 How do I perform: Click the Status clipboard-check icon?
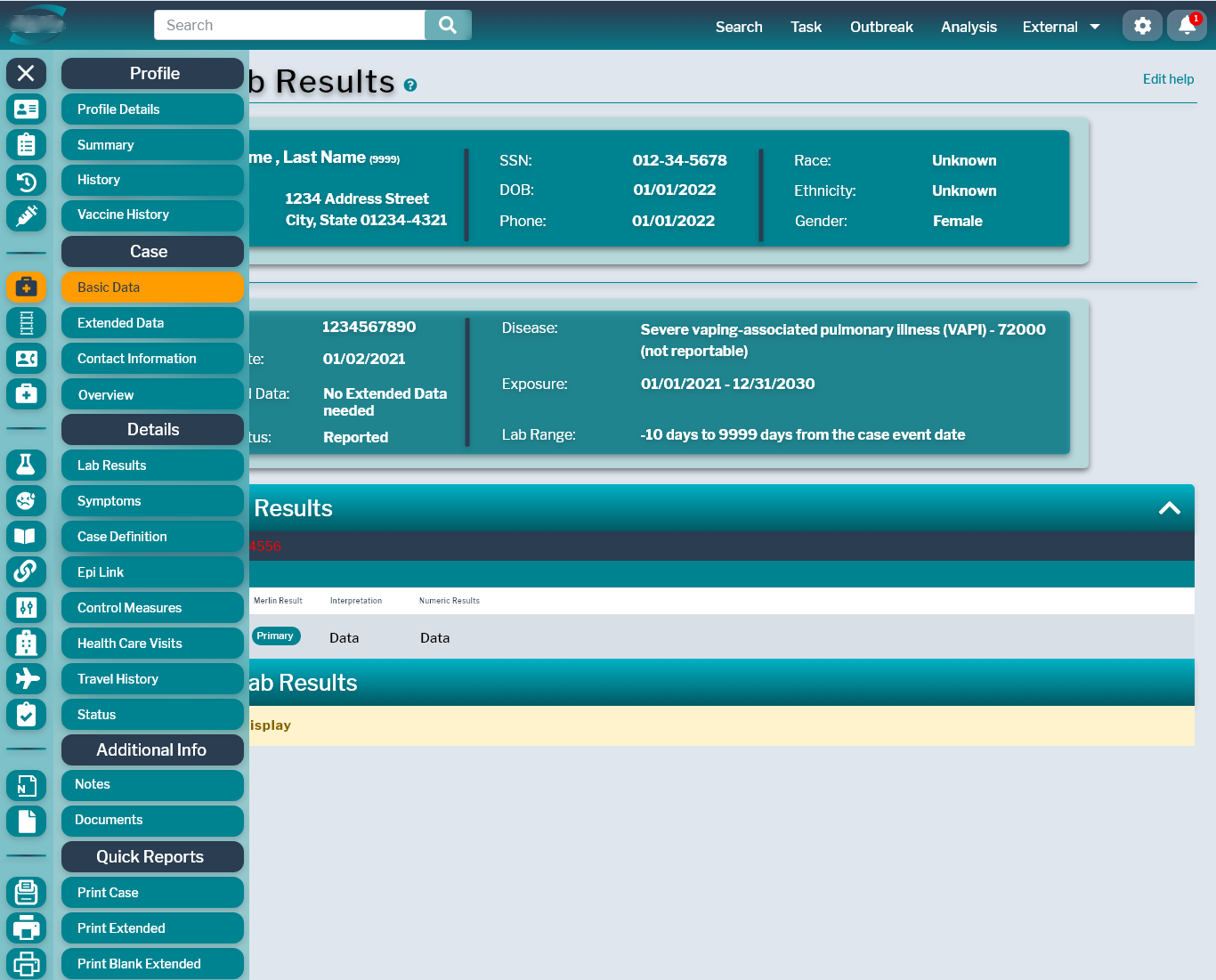pyautogui.click(x=26, y=714)
